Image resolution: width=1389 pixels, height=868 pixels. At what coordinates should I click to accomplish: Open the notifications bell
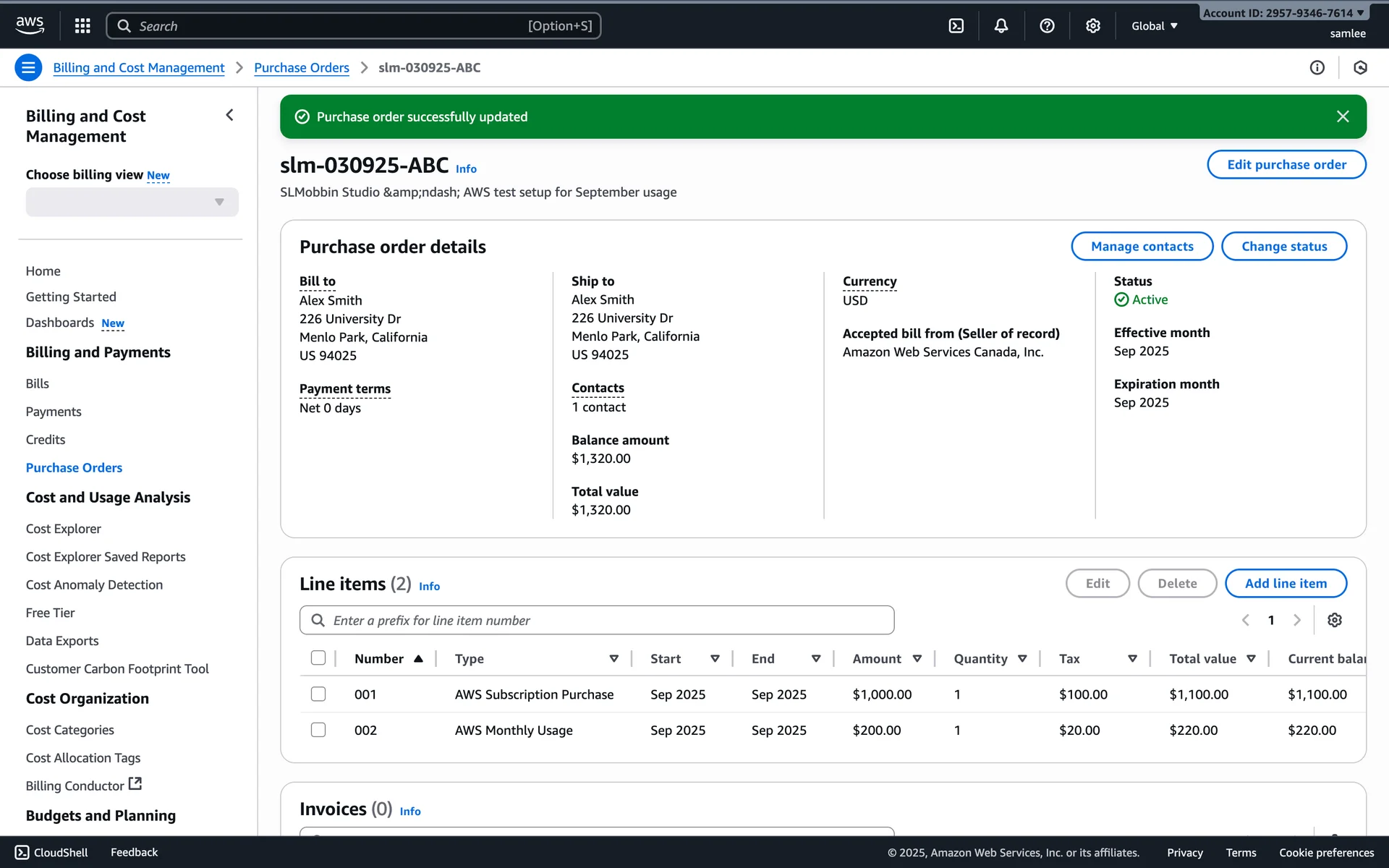tap(1001, 26)
